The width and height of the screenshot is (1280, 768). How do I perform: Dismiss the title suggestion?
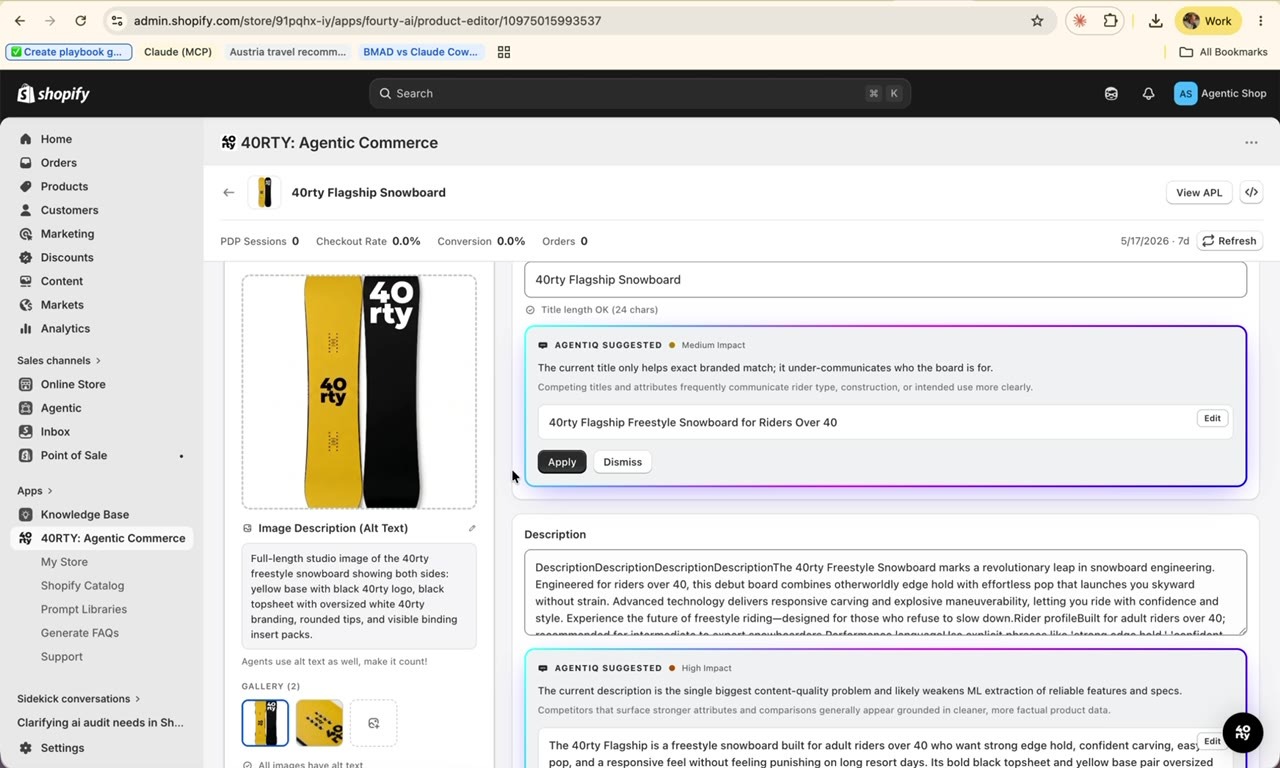[623, 462]
